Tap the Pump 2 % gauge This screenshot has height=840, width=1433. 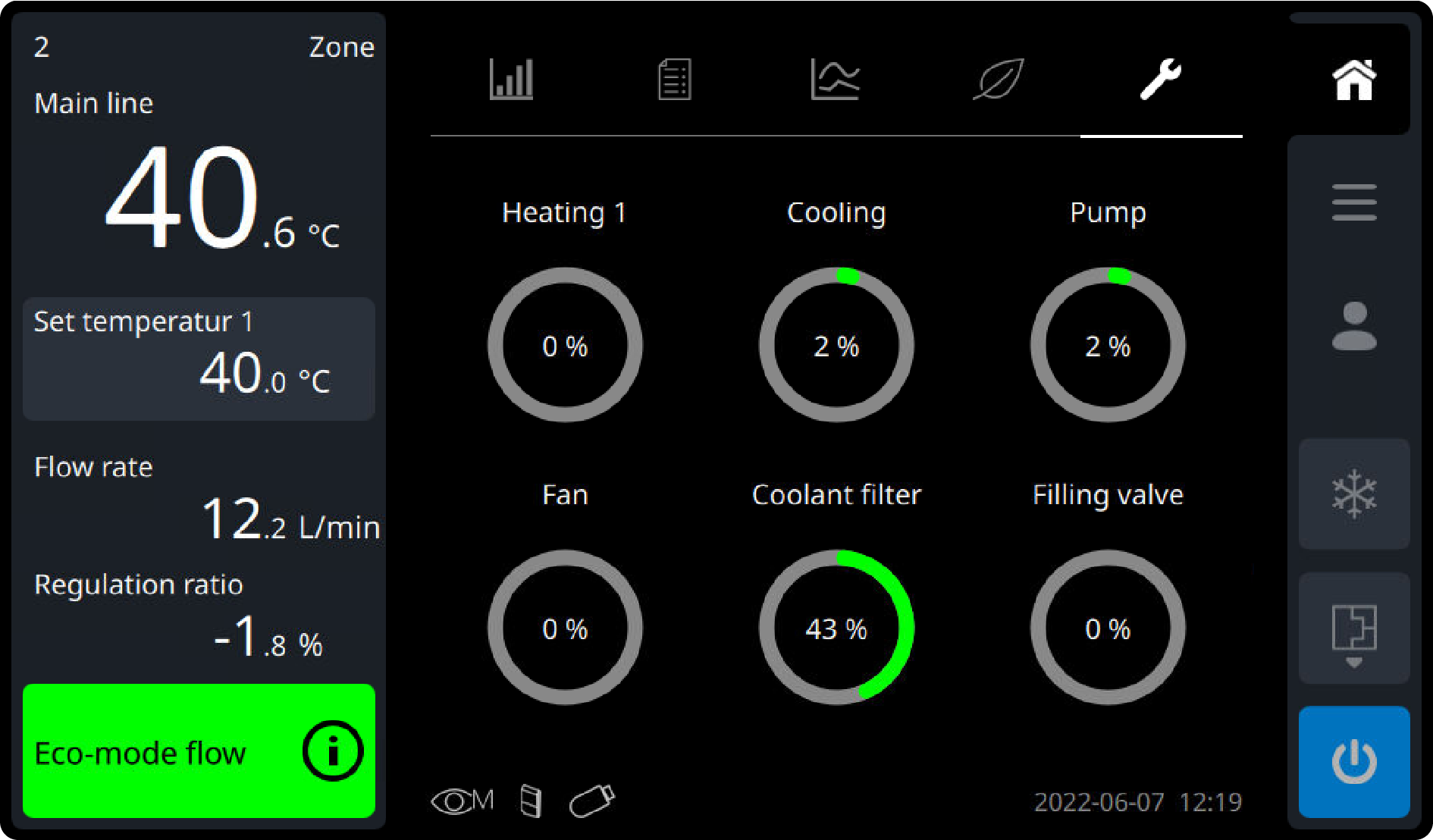tap(1108, 345)
